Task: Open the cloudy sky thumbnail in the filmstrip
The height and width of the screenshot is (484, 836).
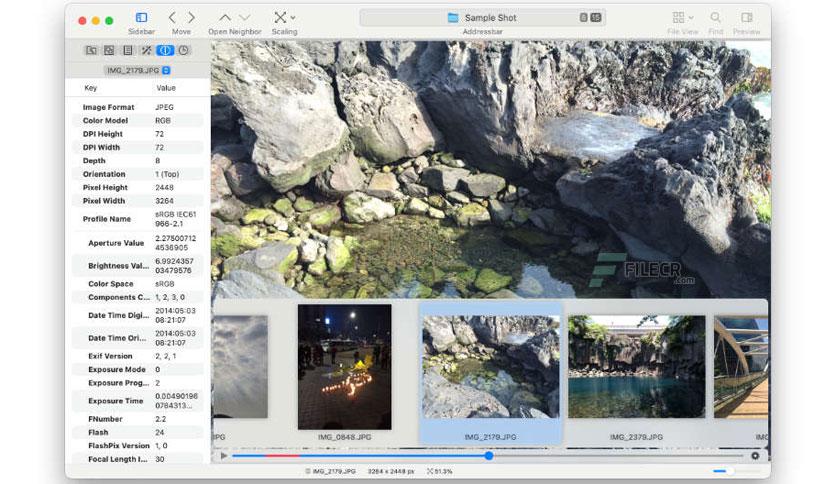Action: 239,366
